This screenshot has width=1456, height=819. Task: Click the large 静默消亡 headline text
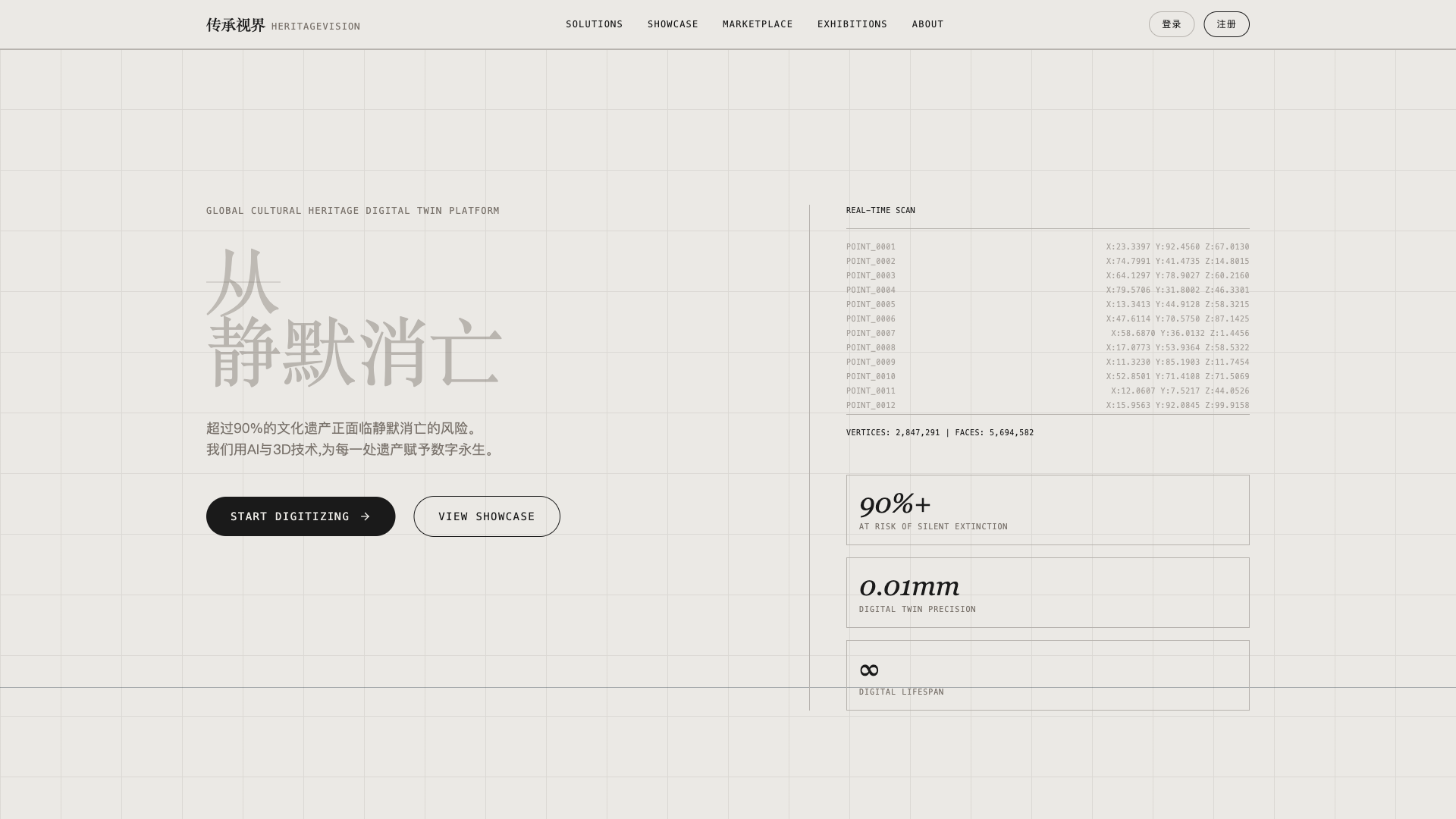click(x=353, y=353)
